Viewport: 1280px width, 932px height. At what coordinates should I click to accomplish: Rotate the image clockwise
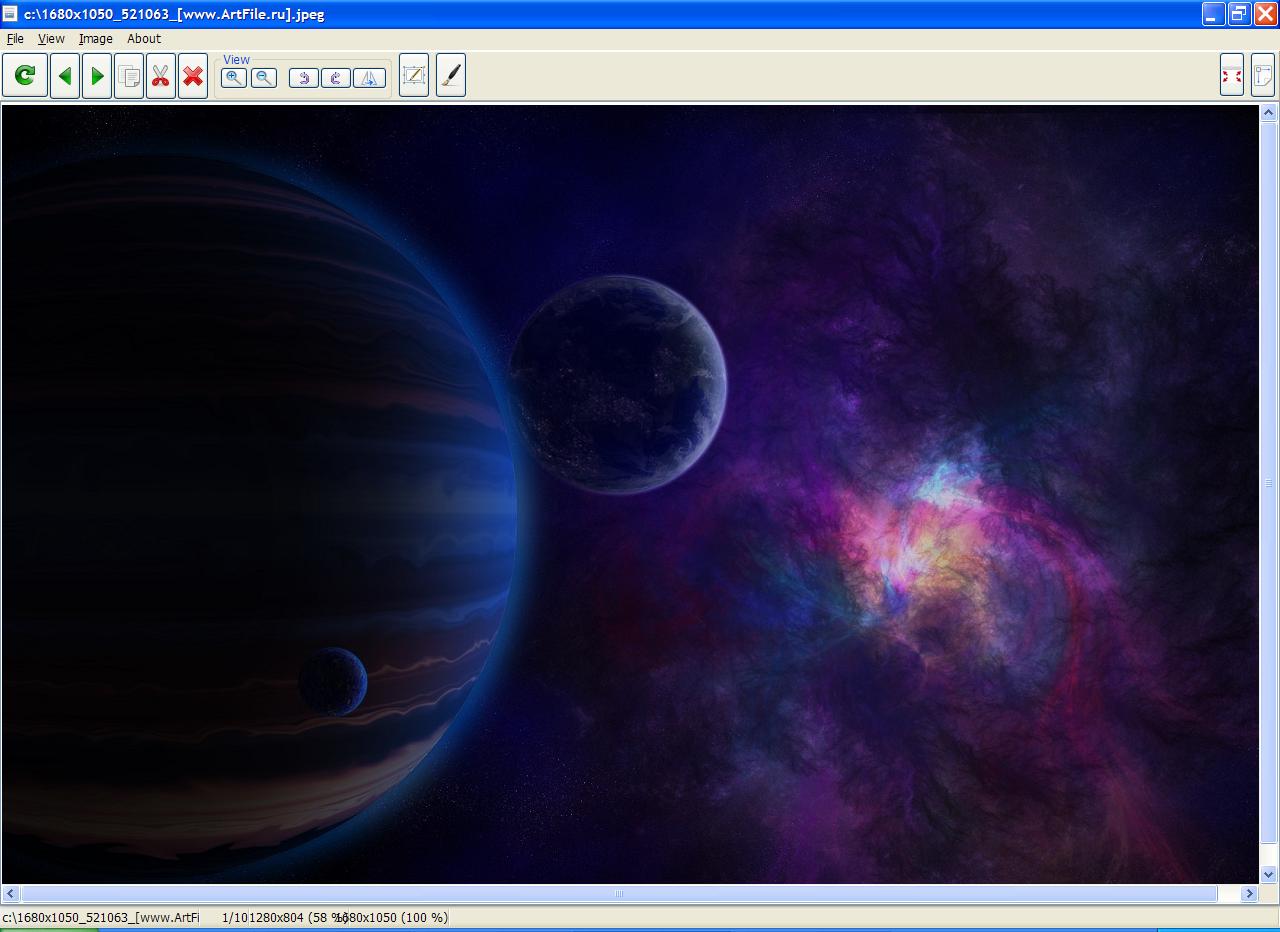pos(336,78)
